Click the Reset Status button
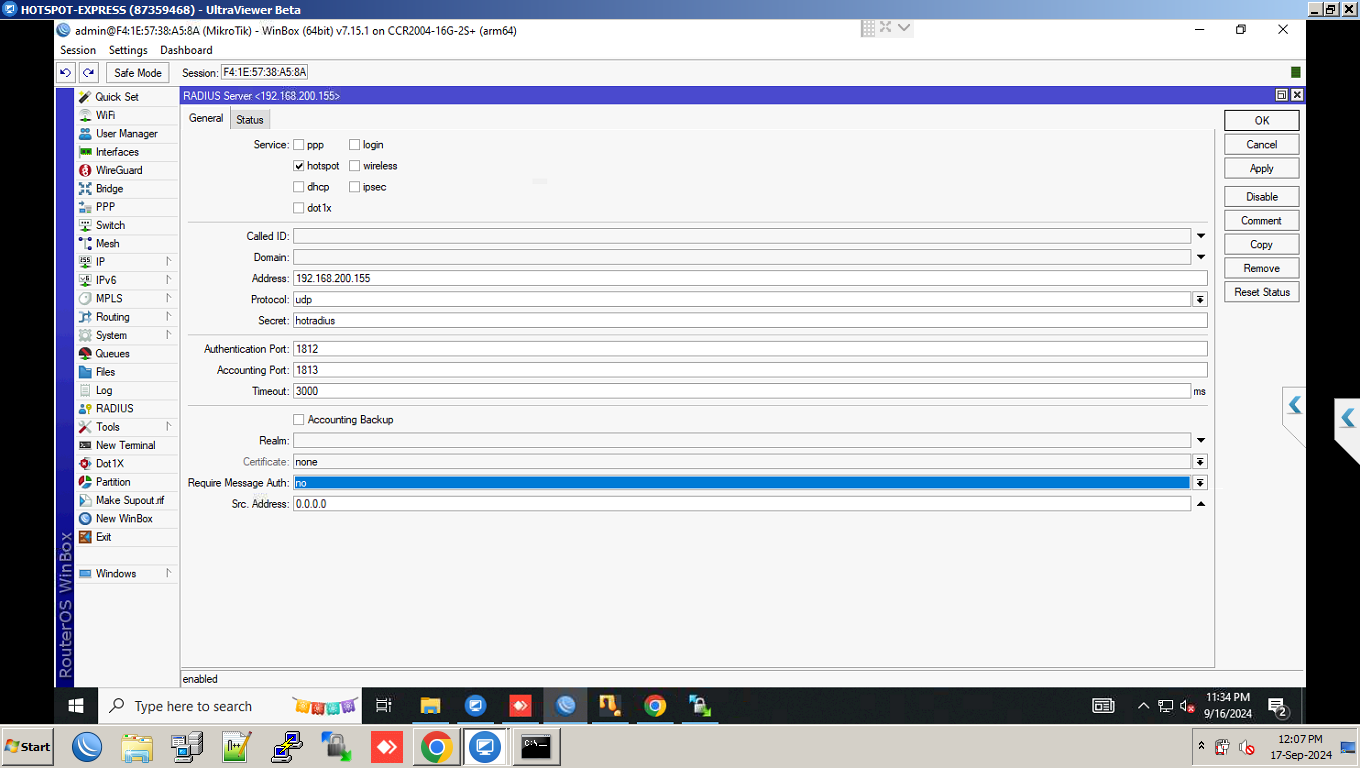 pyautogui.click(x=1261, y=292)
